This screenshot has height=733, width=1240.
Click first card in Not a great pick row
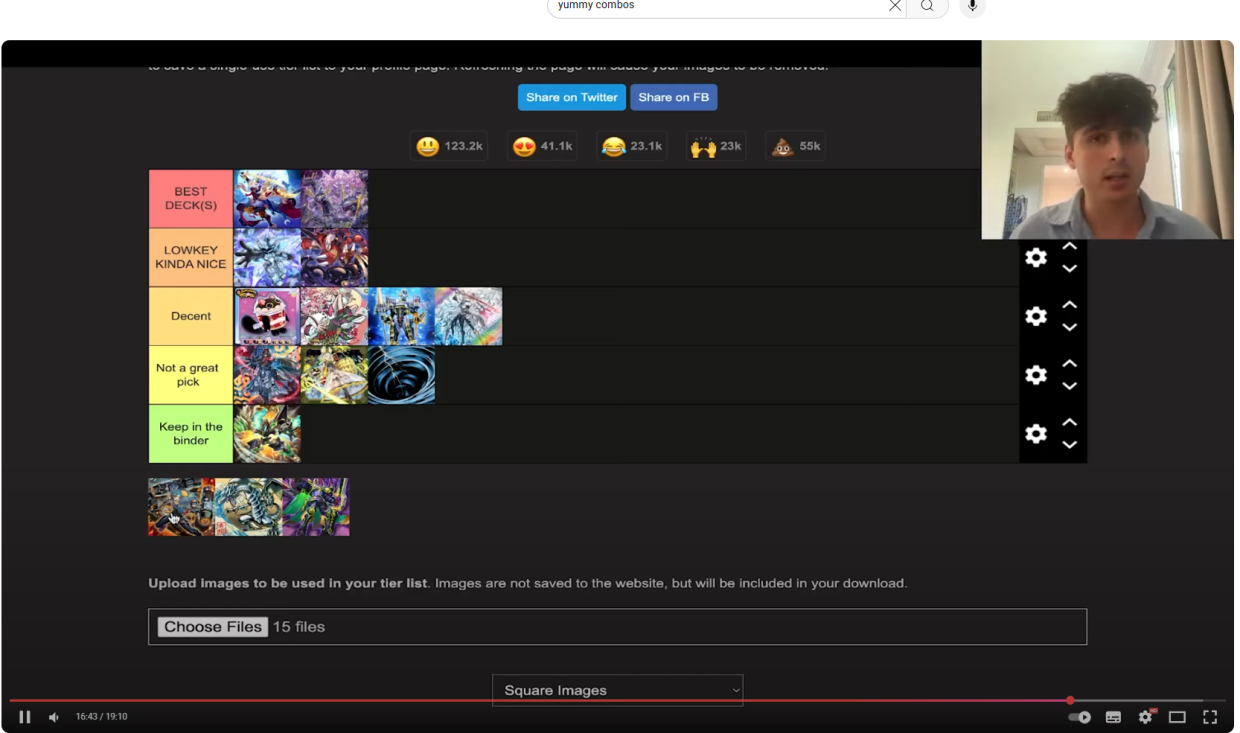point(267,375)
